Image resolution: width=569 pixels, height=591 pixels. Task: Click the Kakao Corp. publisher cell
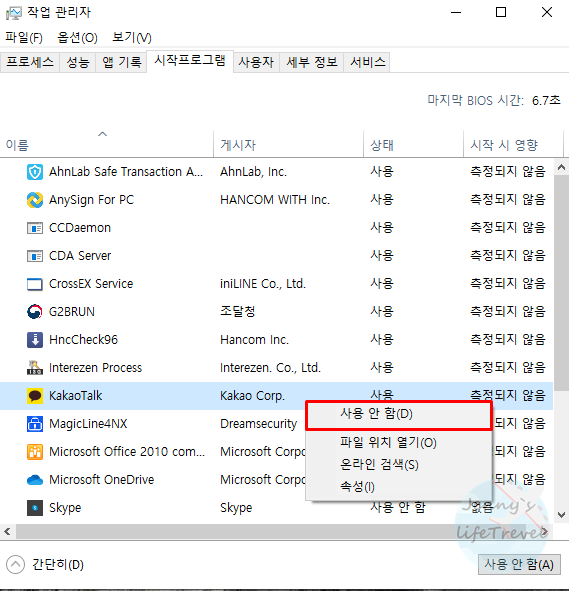point(252,396)
